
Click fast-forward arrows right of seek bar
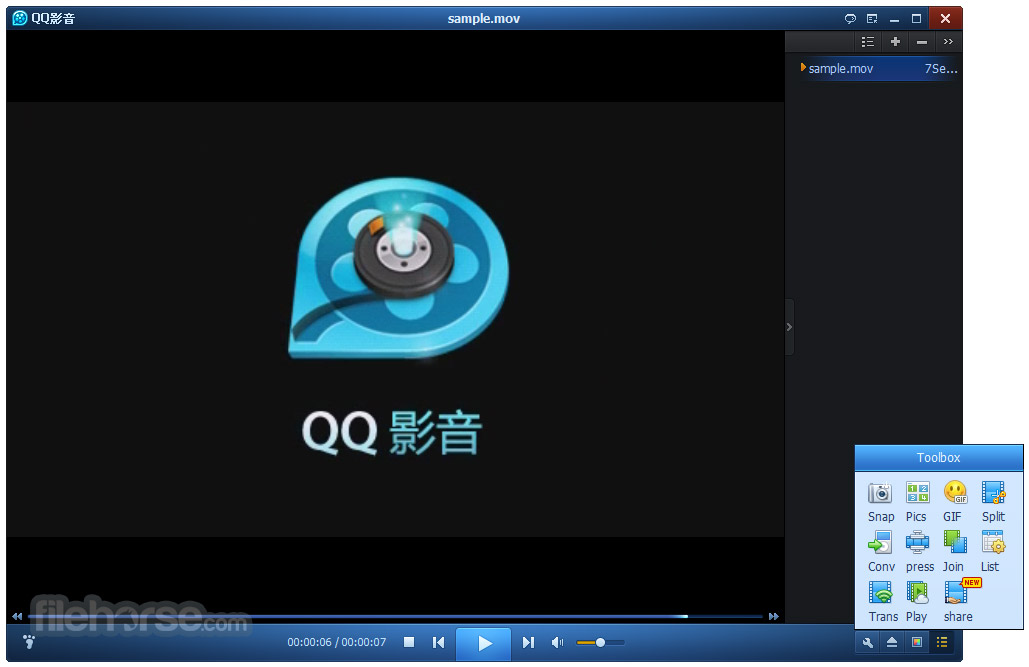pos(774,616)
